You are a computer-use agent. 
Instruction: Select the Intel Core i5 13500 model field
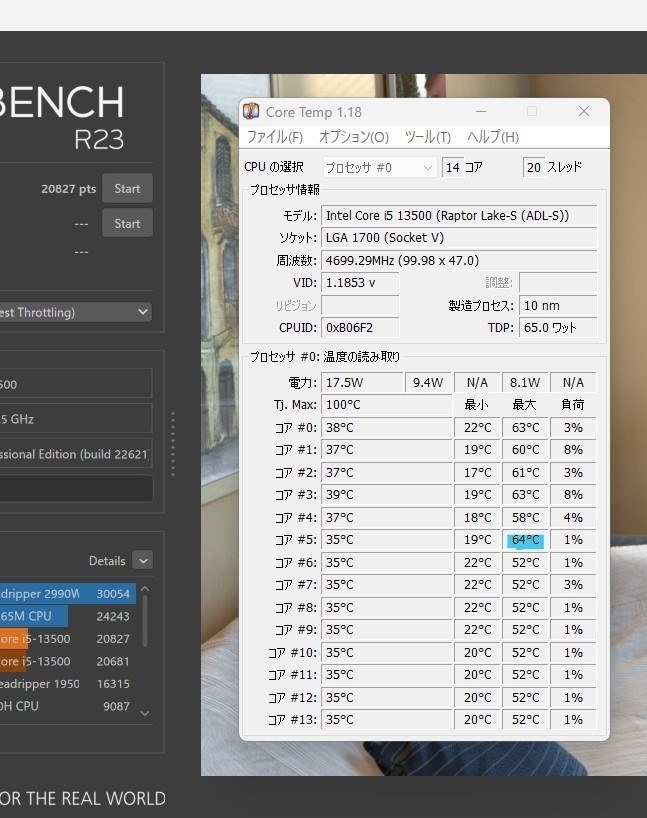[459, 215]
